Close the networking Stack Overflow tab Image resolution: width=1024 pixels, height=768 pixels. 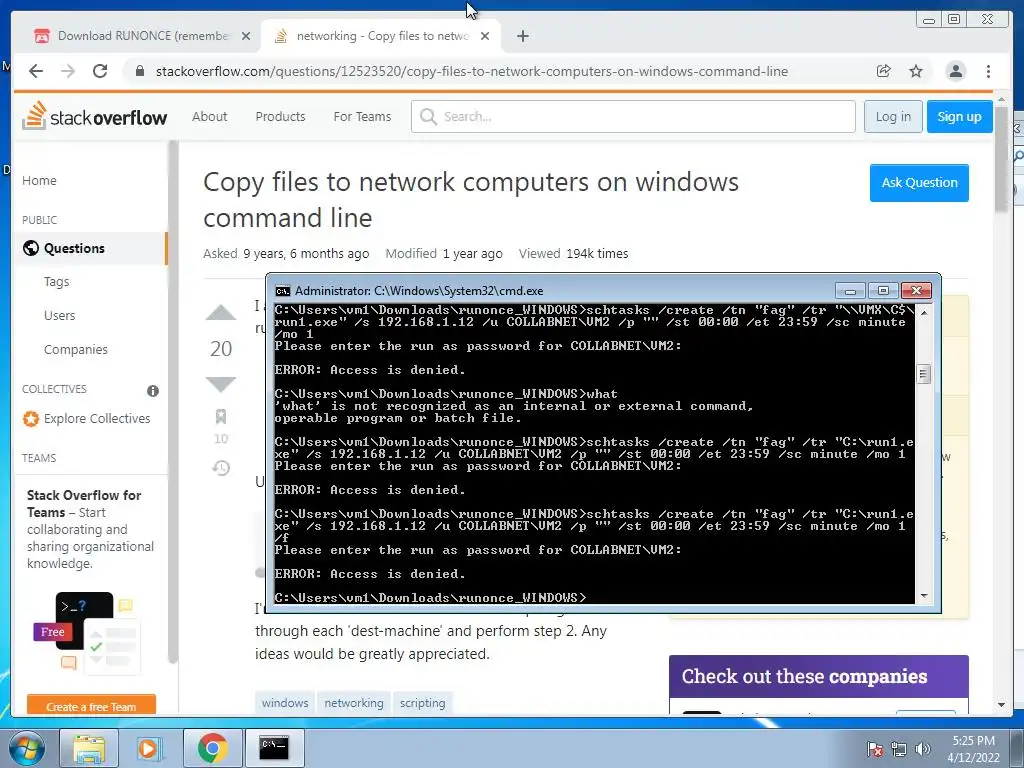pos(485,36)
